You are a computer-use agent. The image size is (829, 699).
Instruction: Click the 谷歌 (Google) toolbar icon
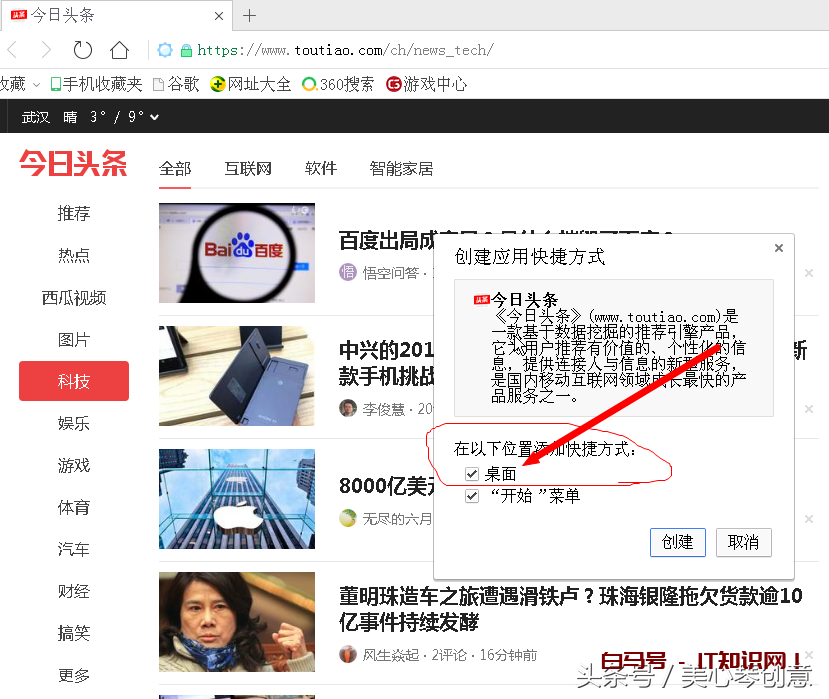pyautogui.click(x=176, y=84)
